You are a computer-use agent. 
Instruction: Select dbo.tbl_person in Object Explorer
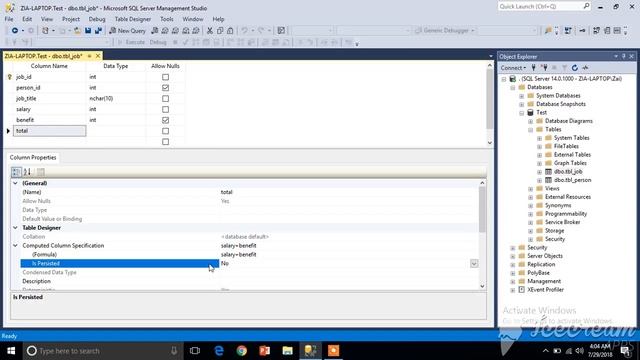tap(572, 180)
